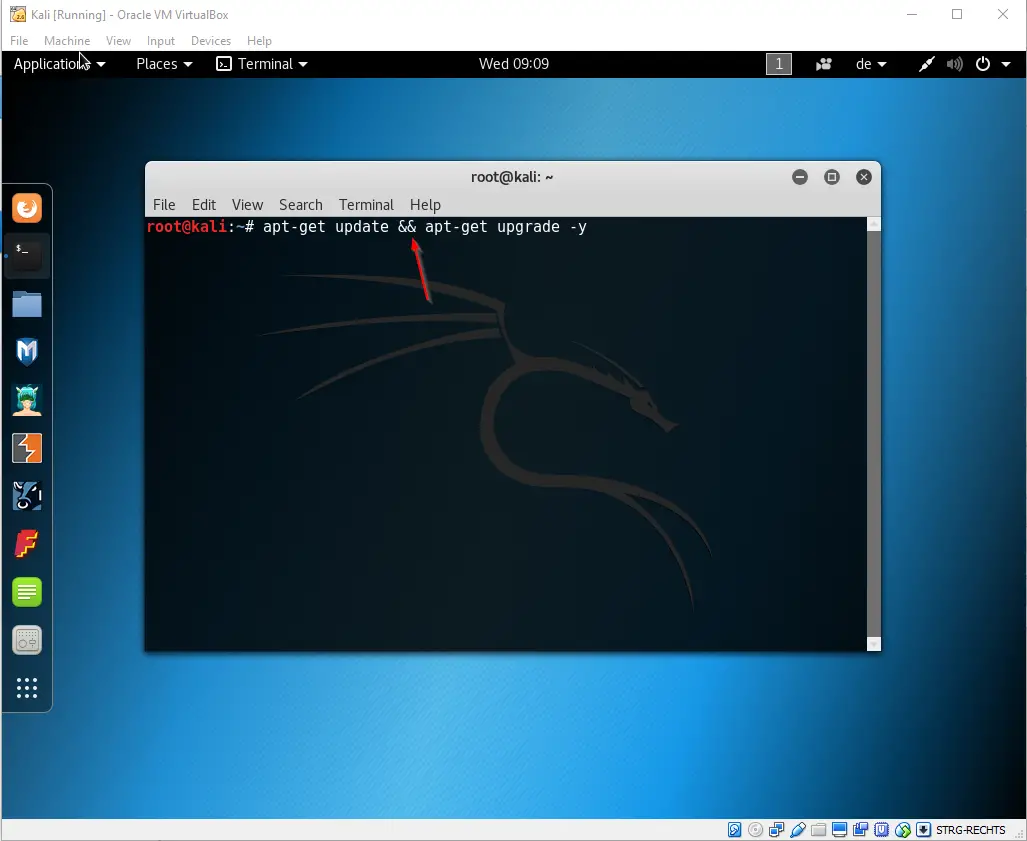The image size is (1027, 841).
Task: Click VirtualBox recording status icon
Action: 860,830
